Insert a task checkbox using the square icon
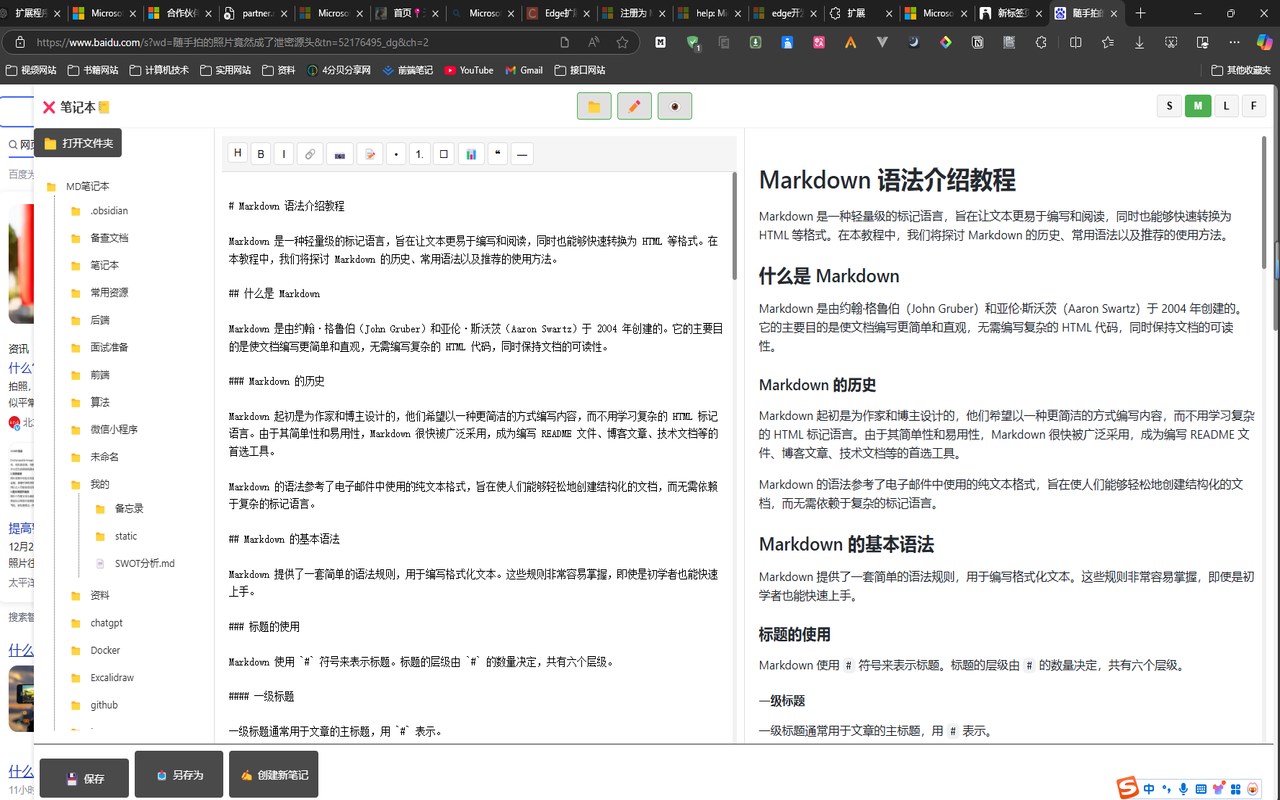This screenshot has width=1280, height=800. (x=445, y=154)
